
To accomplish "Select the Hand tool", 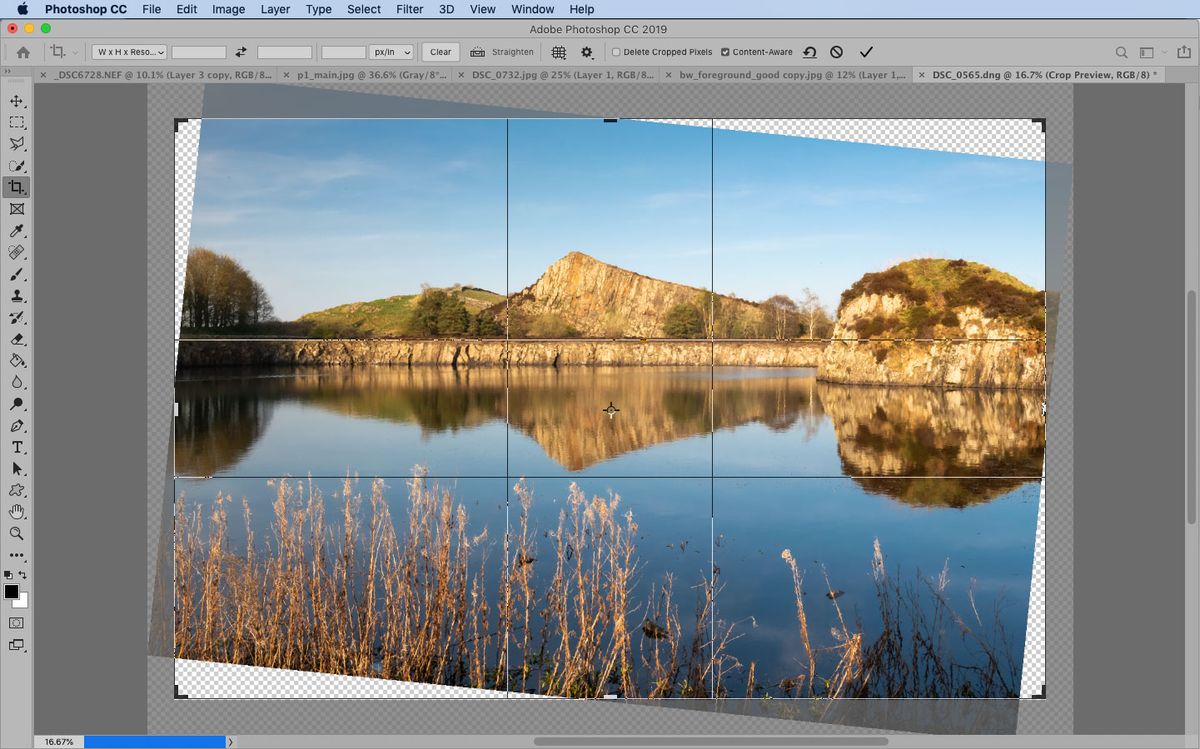I will (17, 512).
